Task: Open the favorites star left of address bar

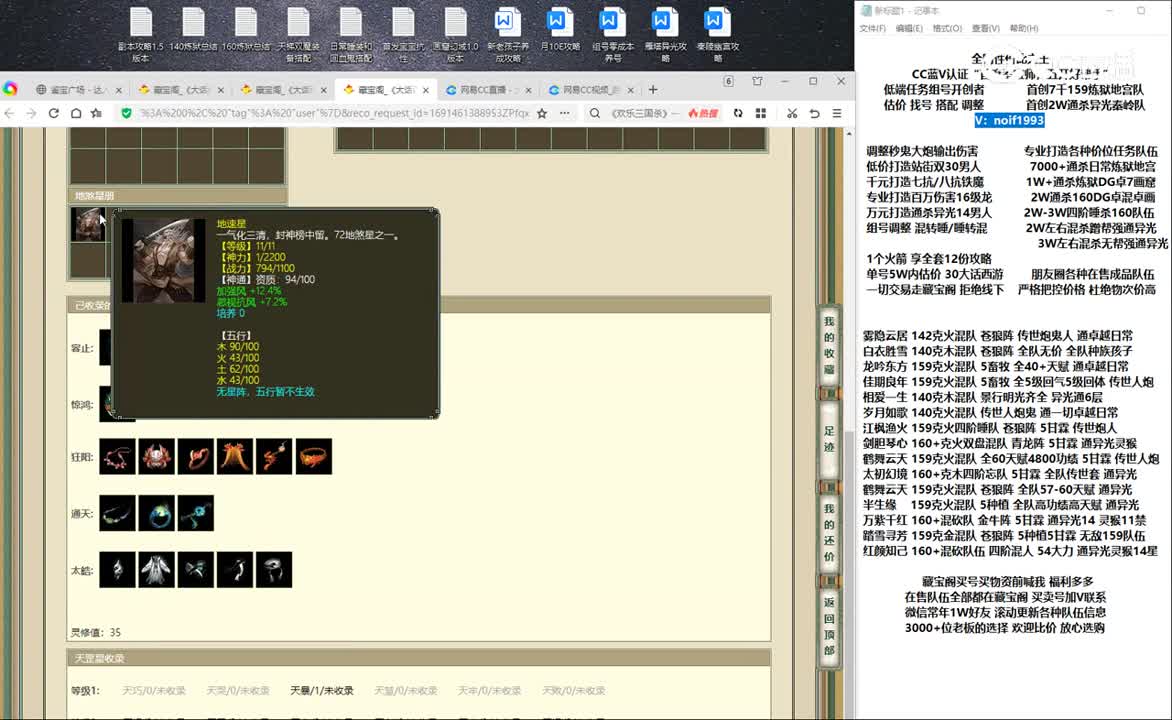Action: (96, 114)
